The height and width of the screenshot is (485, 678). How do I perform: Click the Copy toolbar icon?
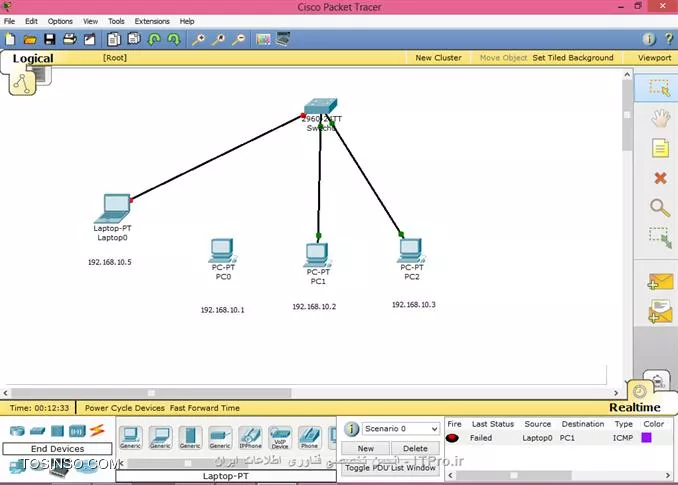(114, 40)
